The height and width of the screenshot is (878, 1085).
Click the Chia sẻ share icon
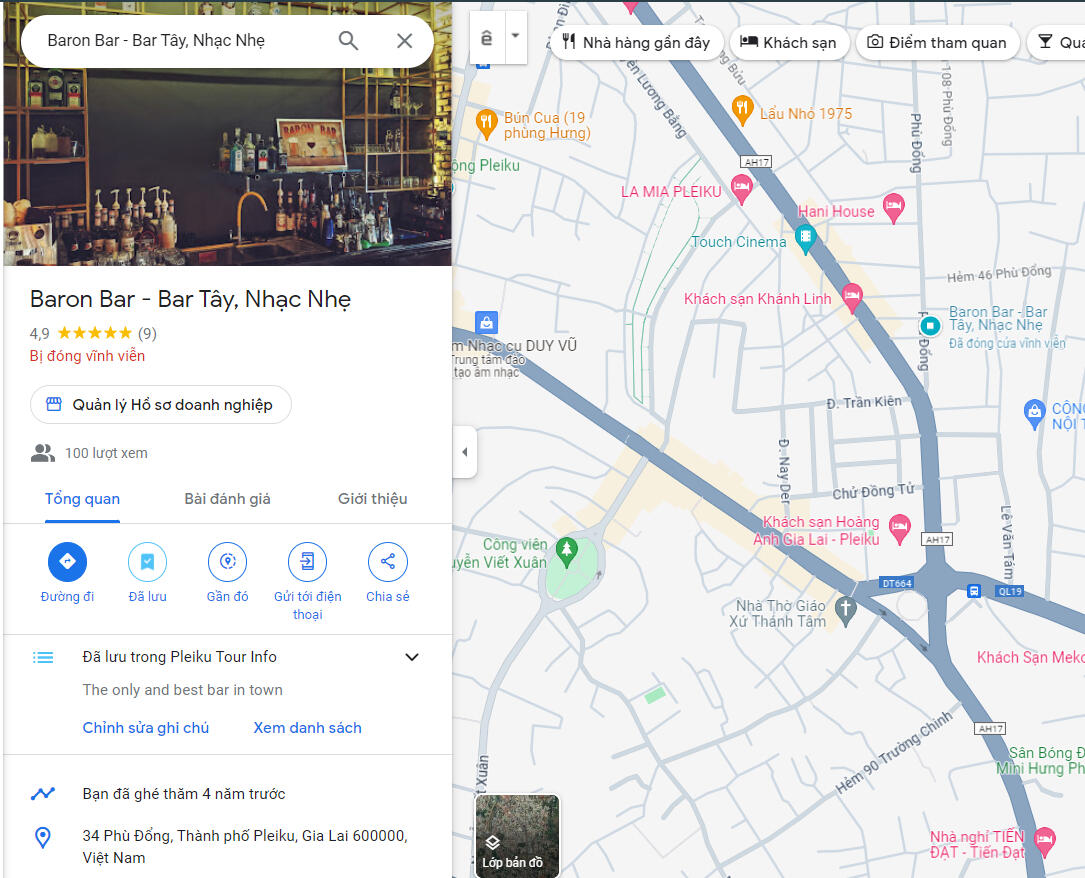click(x=387, y=562)
